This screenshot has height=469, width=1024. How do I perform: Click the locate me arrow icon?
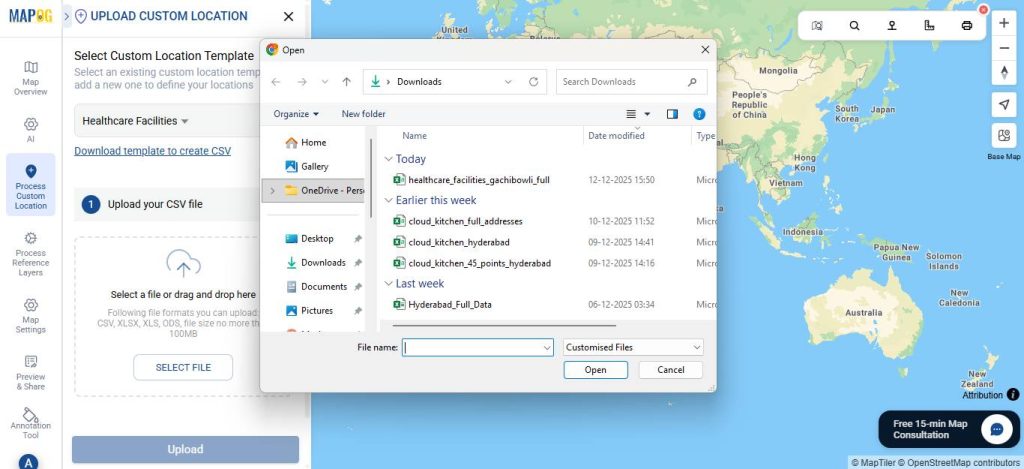[1004, 105]
